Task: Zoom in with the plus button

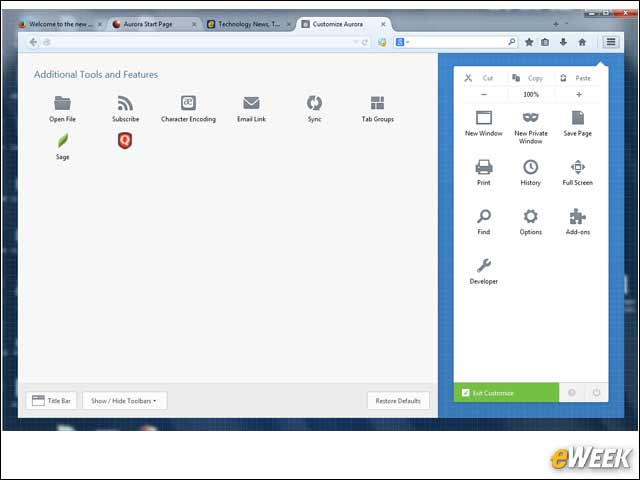Action: coord(579,95)
